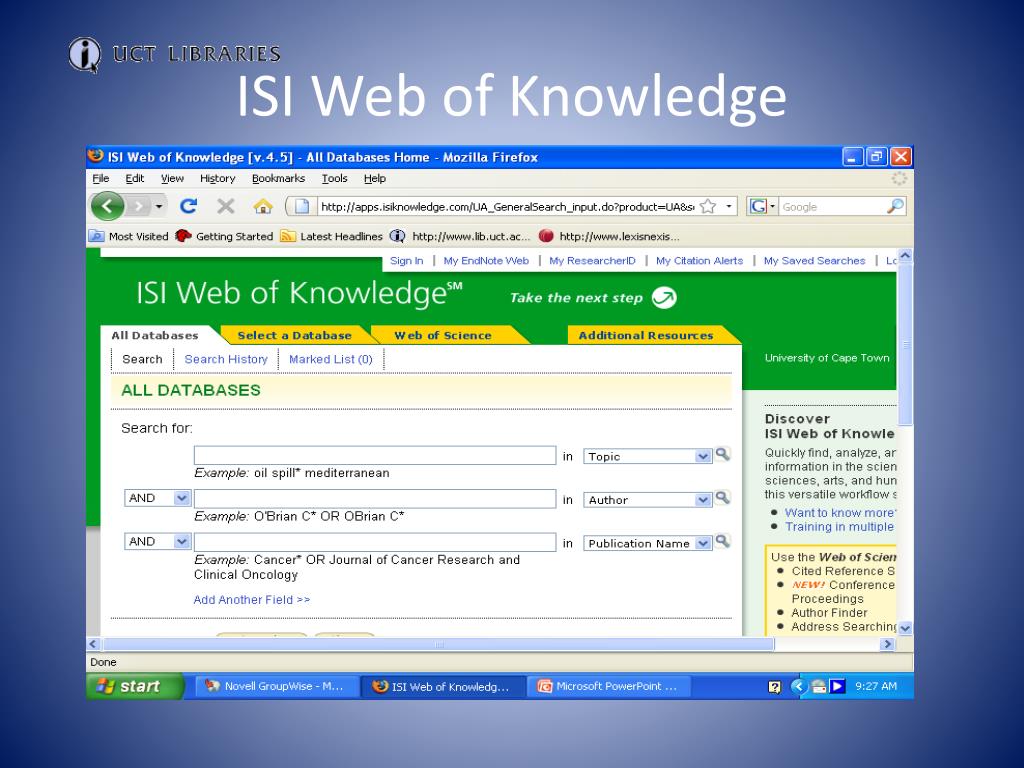Click the Firefox back arrow button

coord(108,206)
